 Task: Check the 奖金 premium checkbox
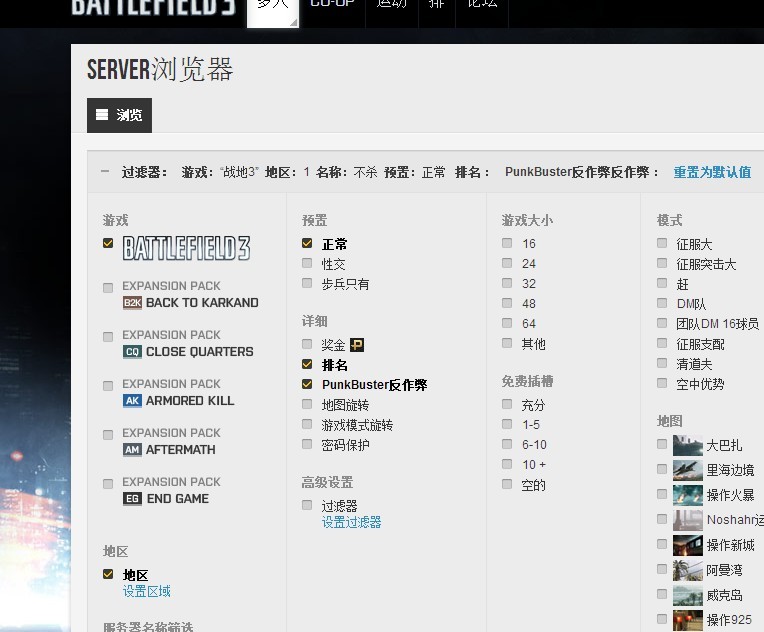(307, 344)
